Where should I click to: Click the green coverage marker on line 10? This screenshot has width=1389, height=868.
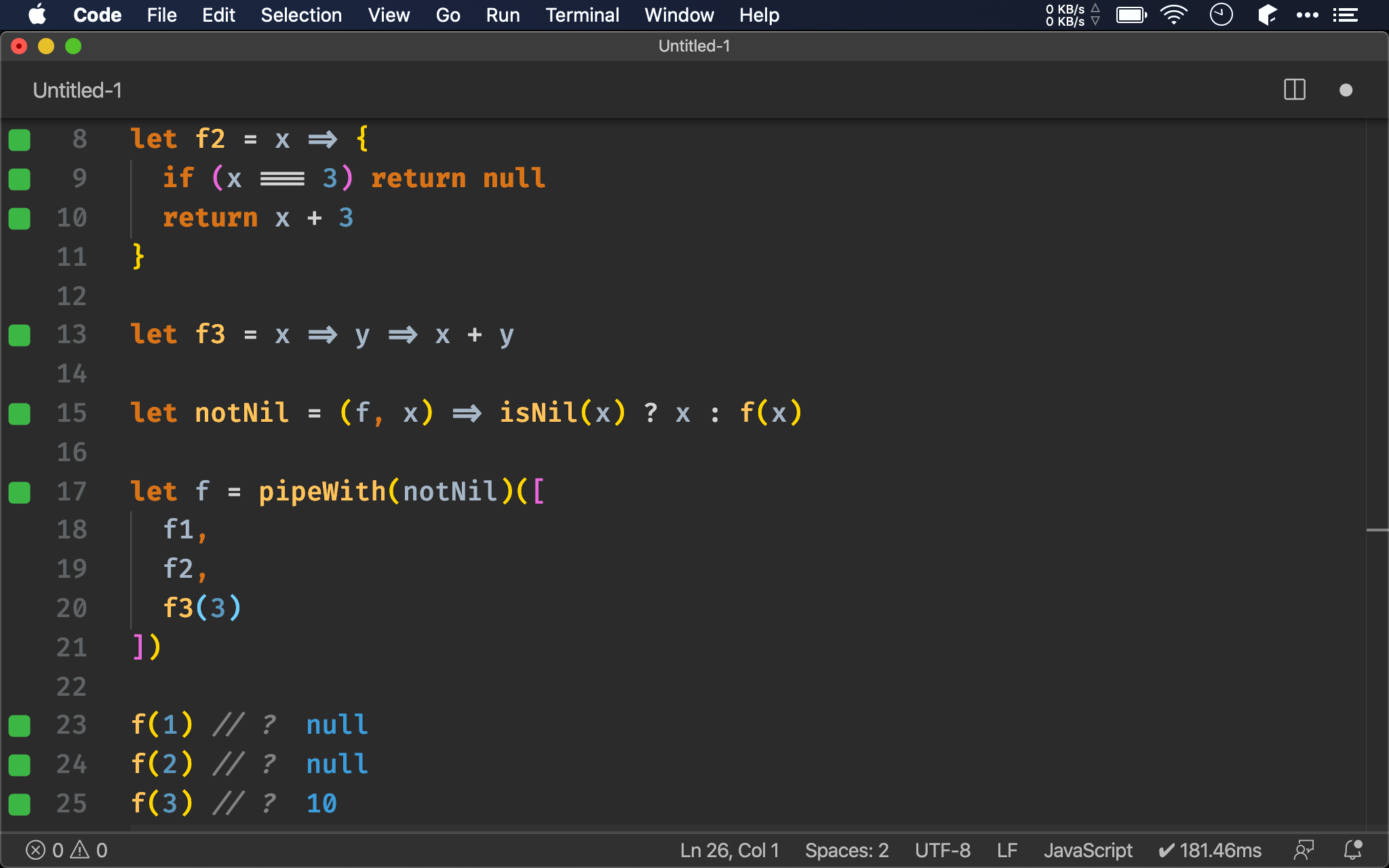(20, 218)
